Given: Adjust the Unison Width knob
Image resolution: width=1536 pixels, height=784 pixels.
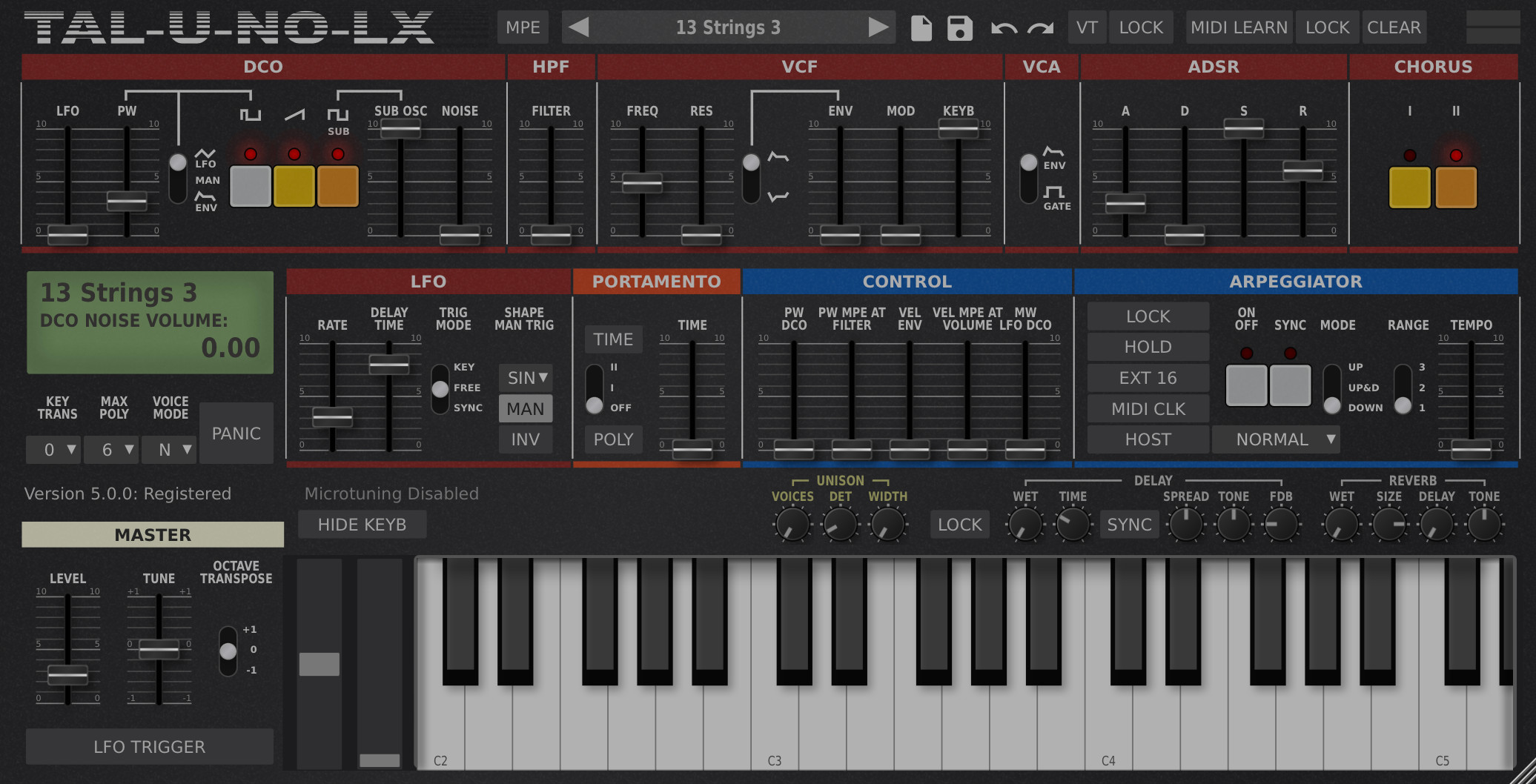Looking at the screenshot, I should click(x=887, y=525).
